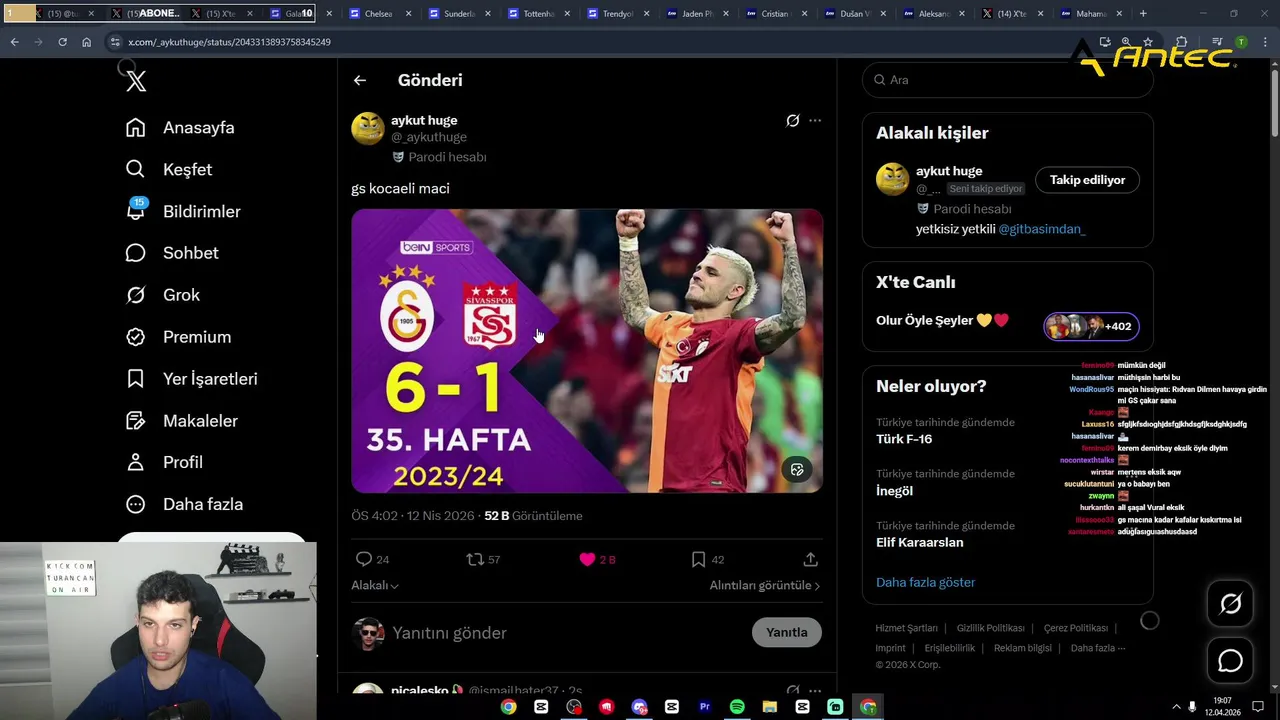Open Alıntıları görüntüle link
Screen dimensions: 1280x720
point(765,585)
